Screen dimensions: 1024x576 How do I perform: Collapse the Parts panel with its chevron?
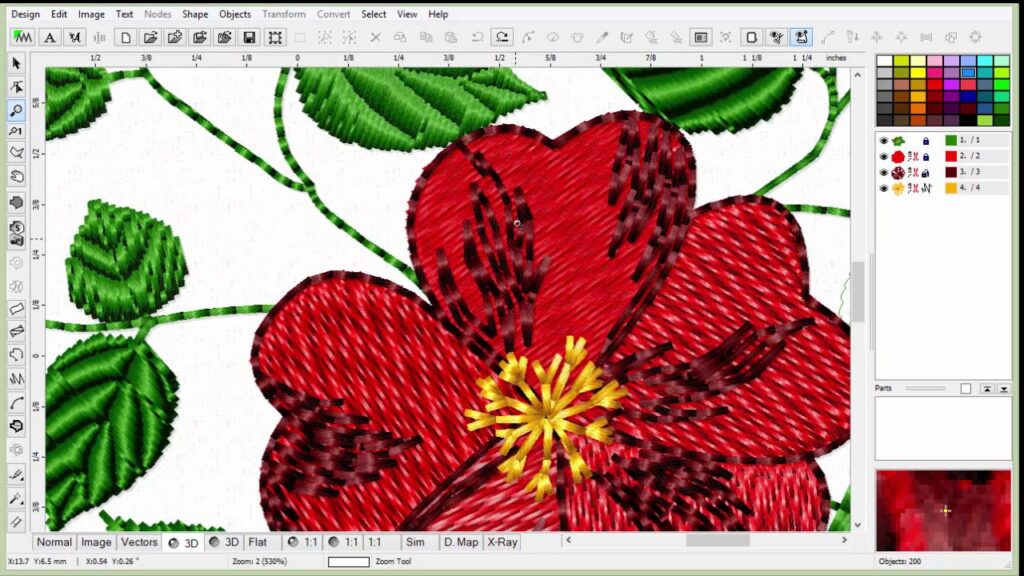[987, 389]
